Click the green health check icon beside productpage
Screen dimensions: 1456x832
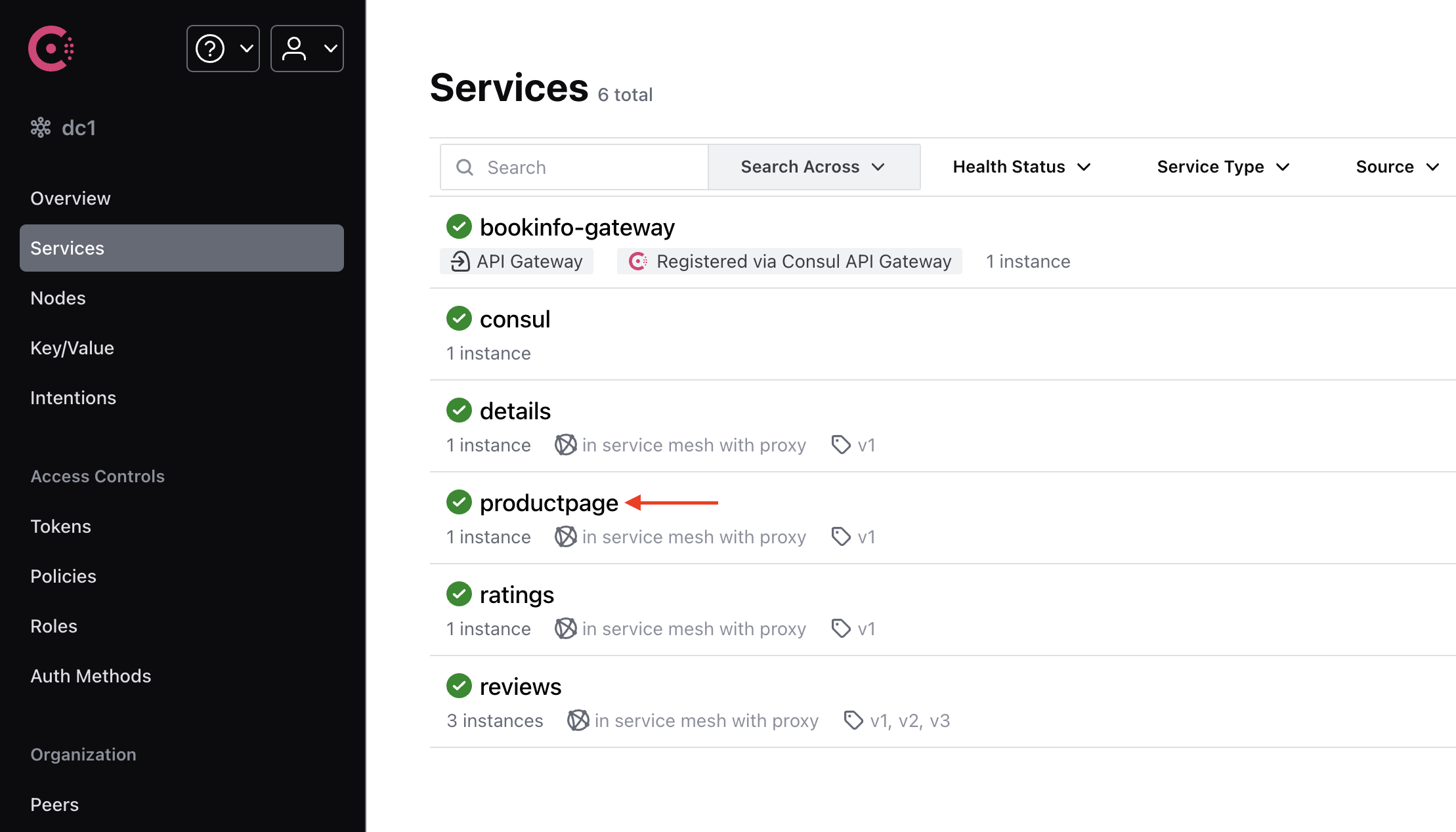[x=458, y=502]
